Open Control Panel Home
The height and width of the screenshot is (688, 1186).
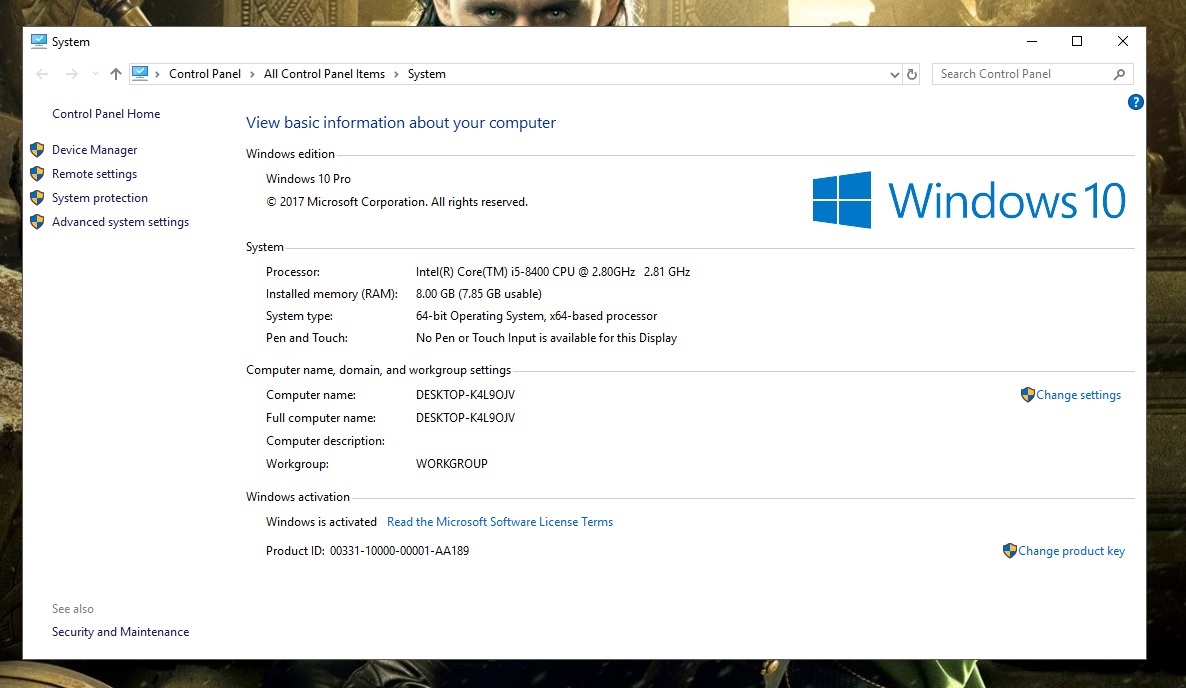(106, 114)
